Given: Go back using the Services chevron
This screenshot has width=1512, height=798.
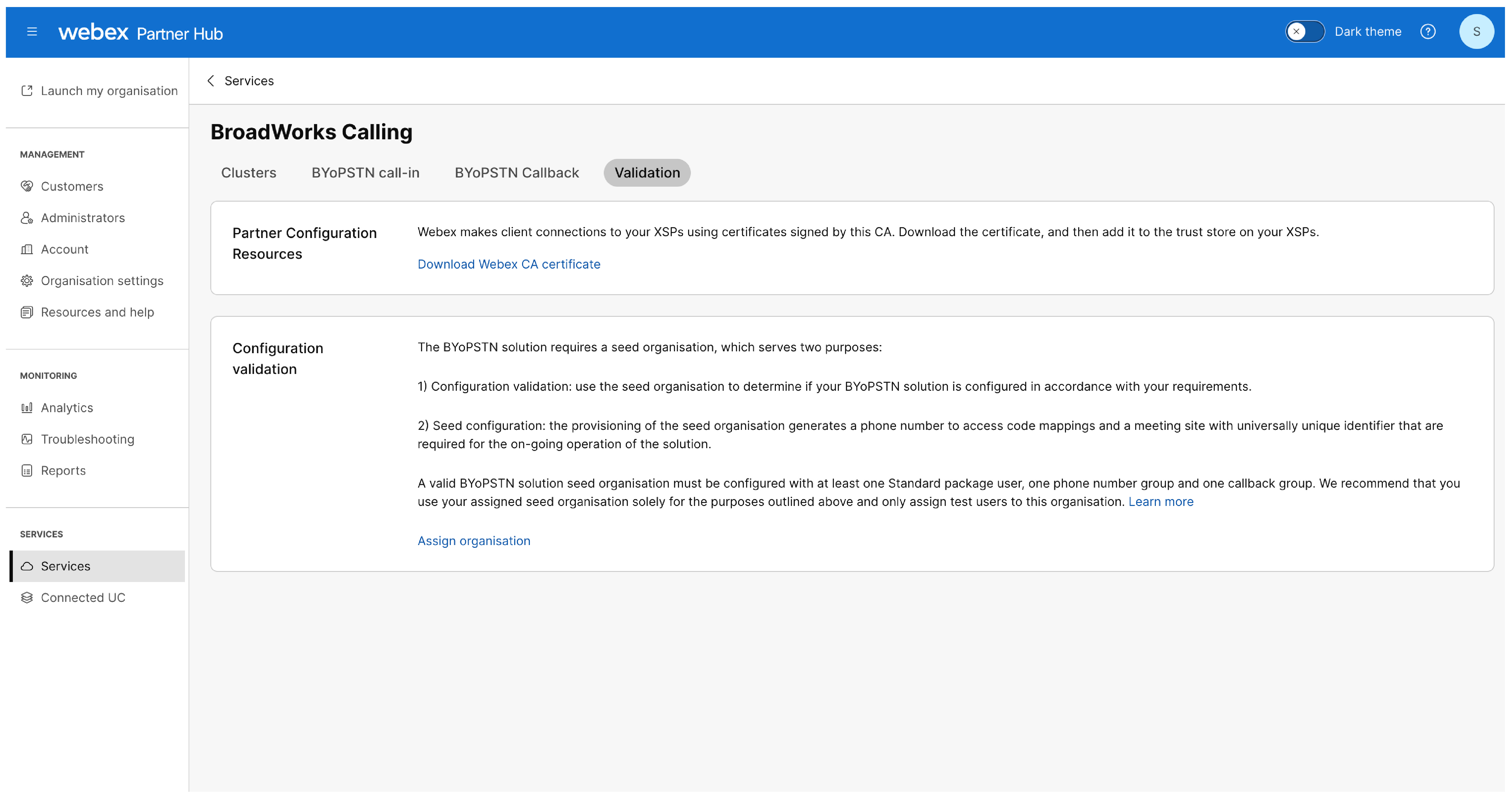Looking at the screenshot, I should pos(211,81).
